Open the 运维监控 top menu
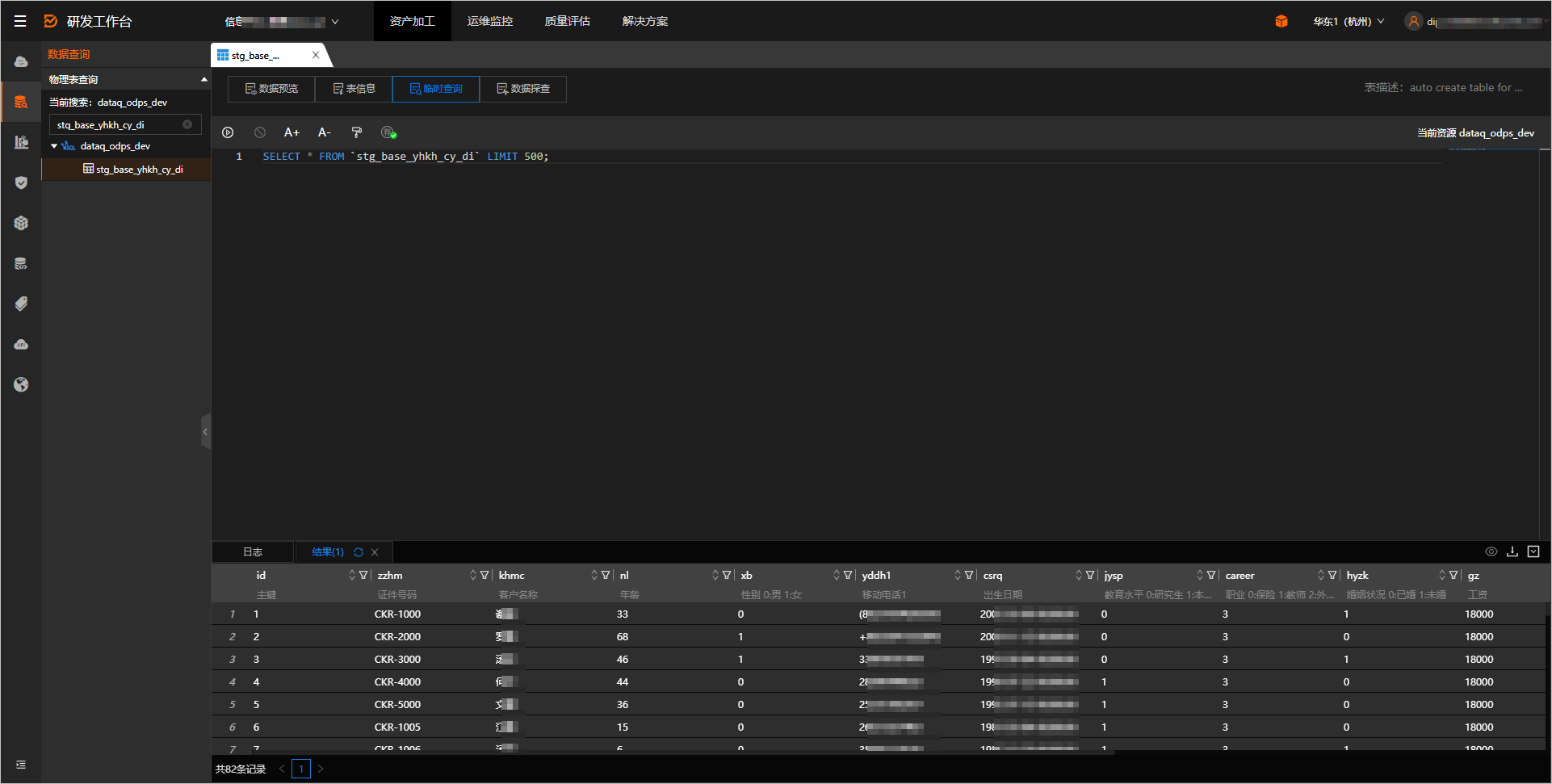Viewport: 1552px width, 784px height. (489, 21)
